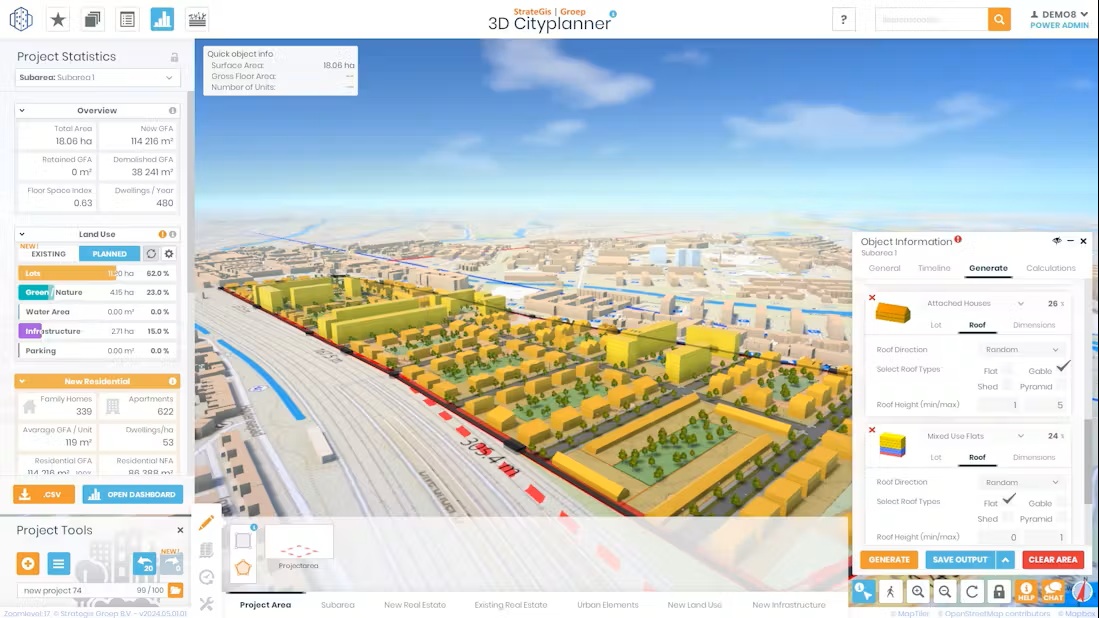Toggle Flat roof for Mixed Use Flats

[x=1008, y=500]
